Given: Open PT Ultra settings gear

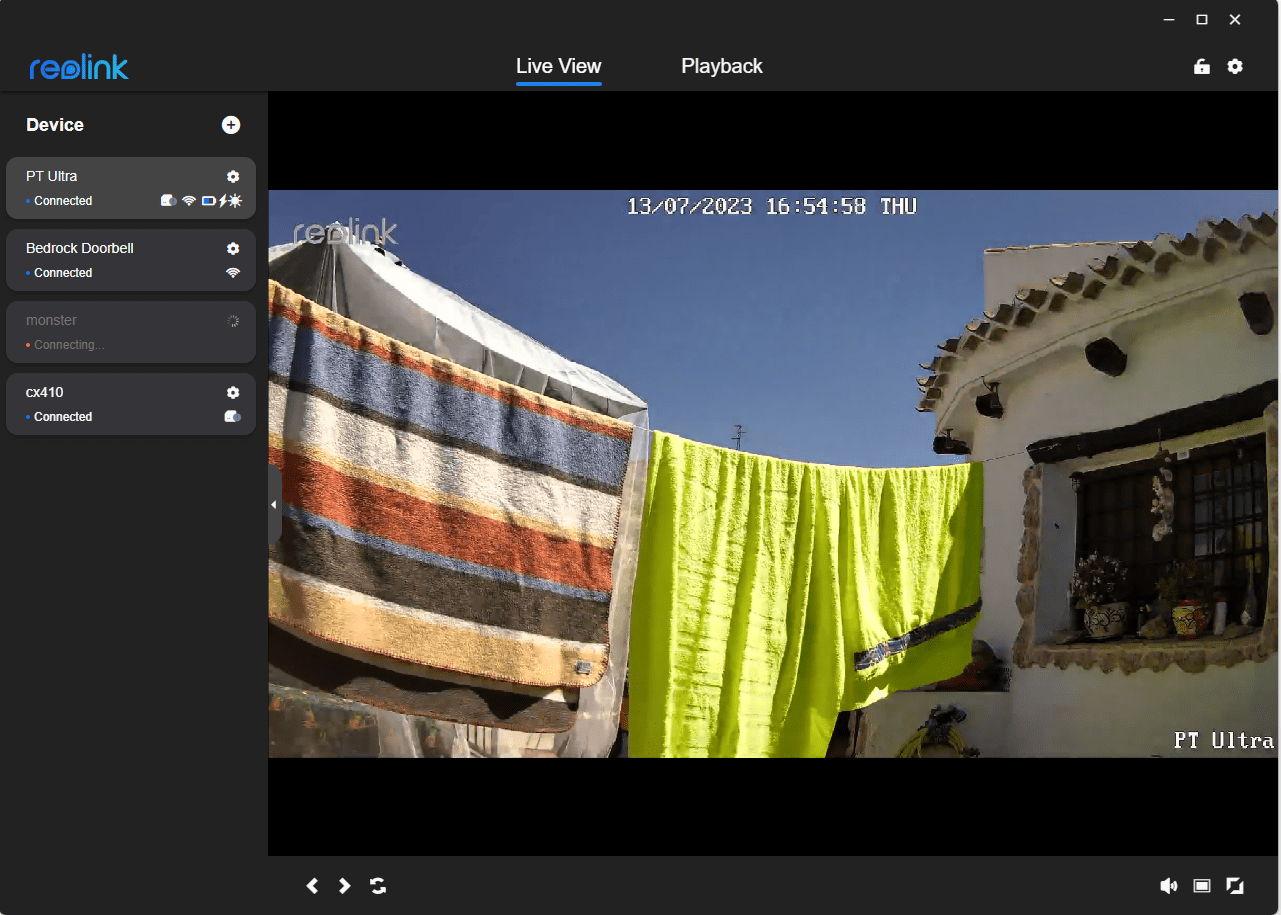Looking at the screenshot, I should click(233, 177).
